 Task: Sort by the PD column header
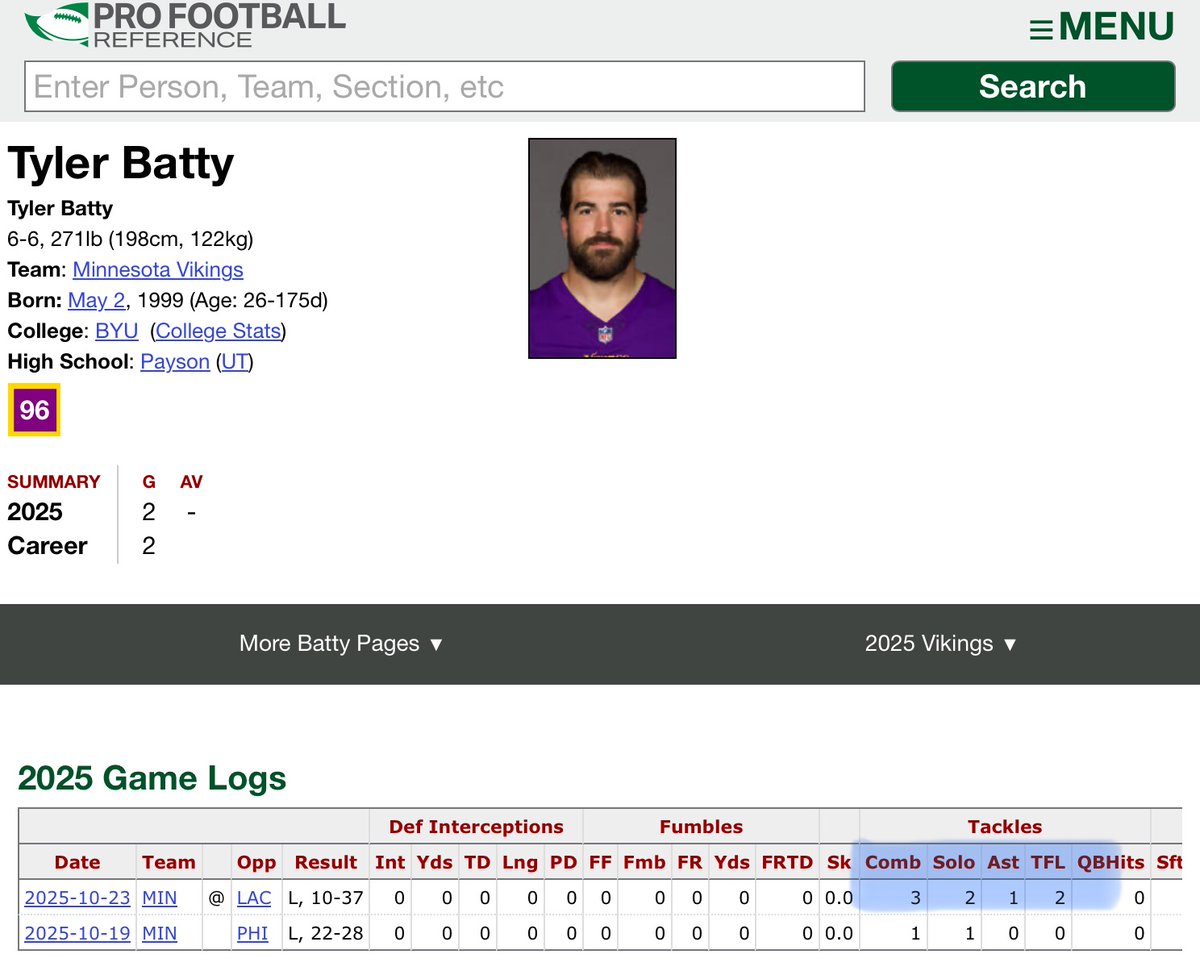click(563, 862)
